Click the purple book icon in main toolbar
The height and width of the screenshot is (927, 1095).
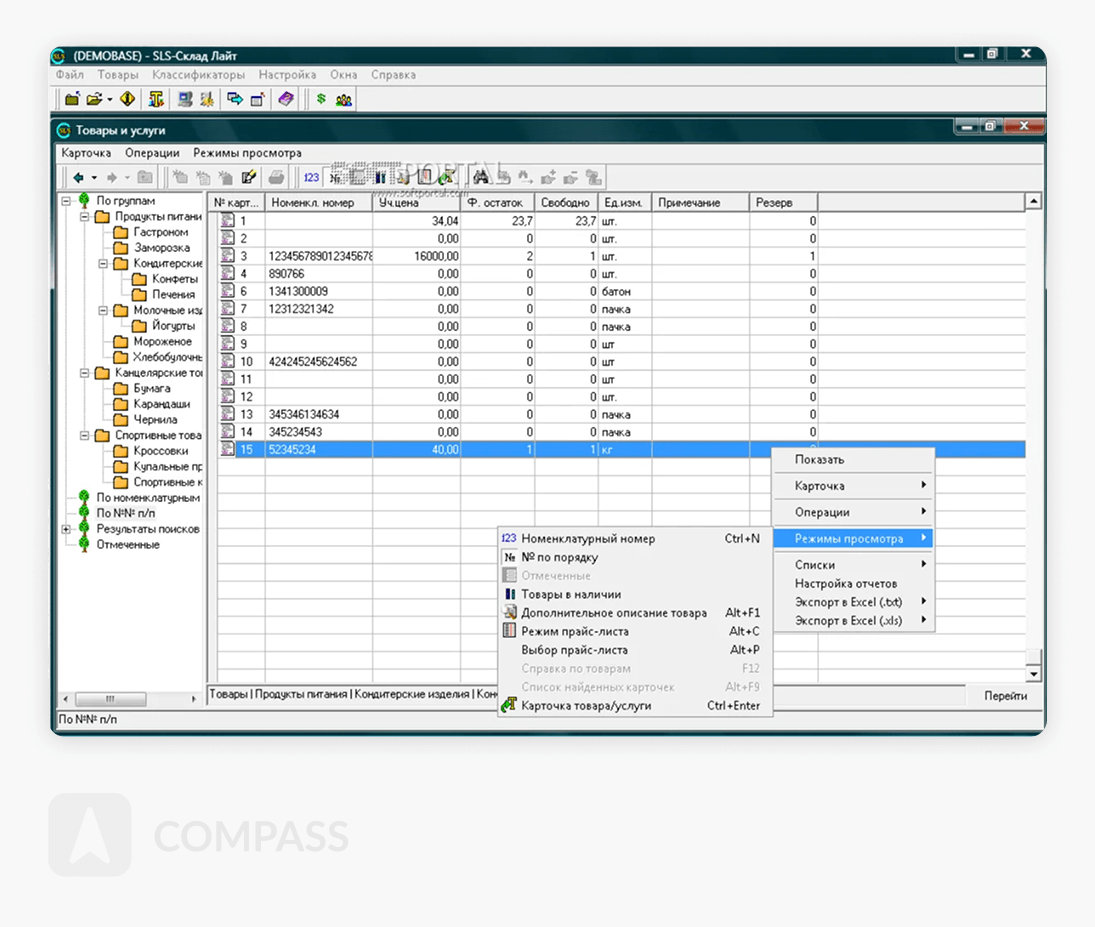(x=286, y=99)
